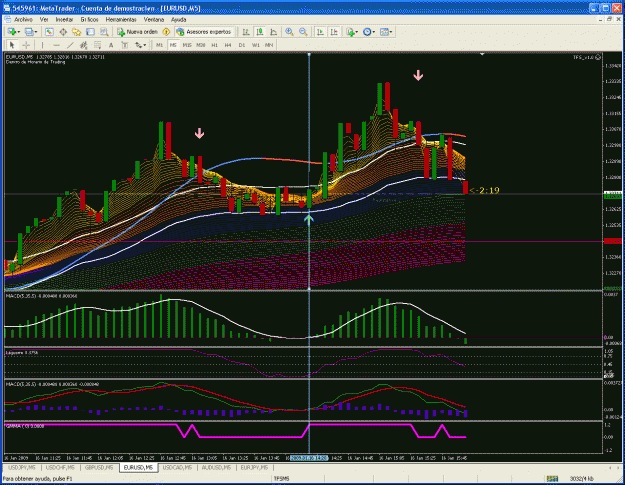Open the Gráficos menu

89,19
